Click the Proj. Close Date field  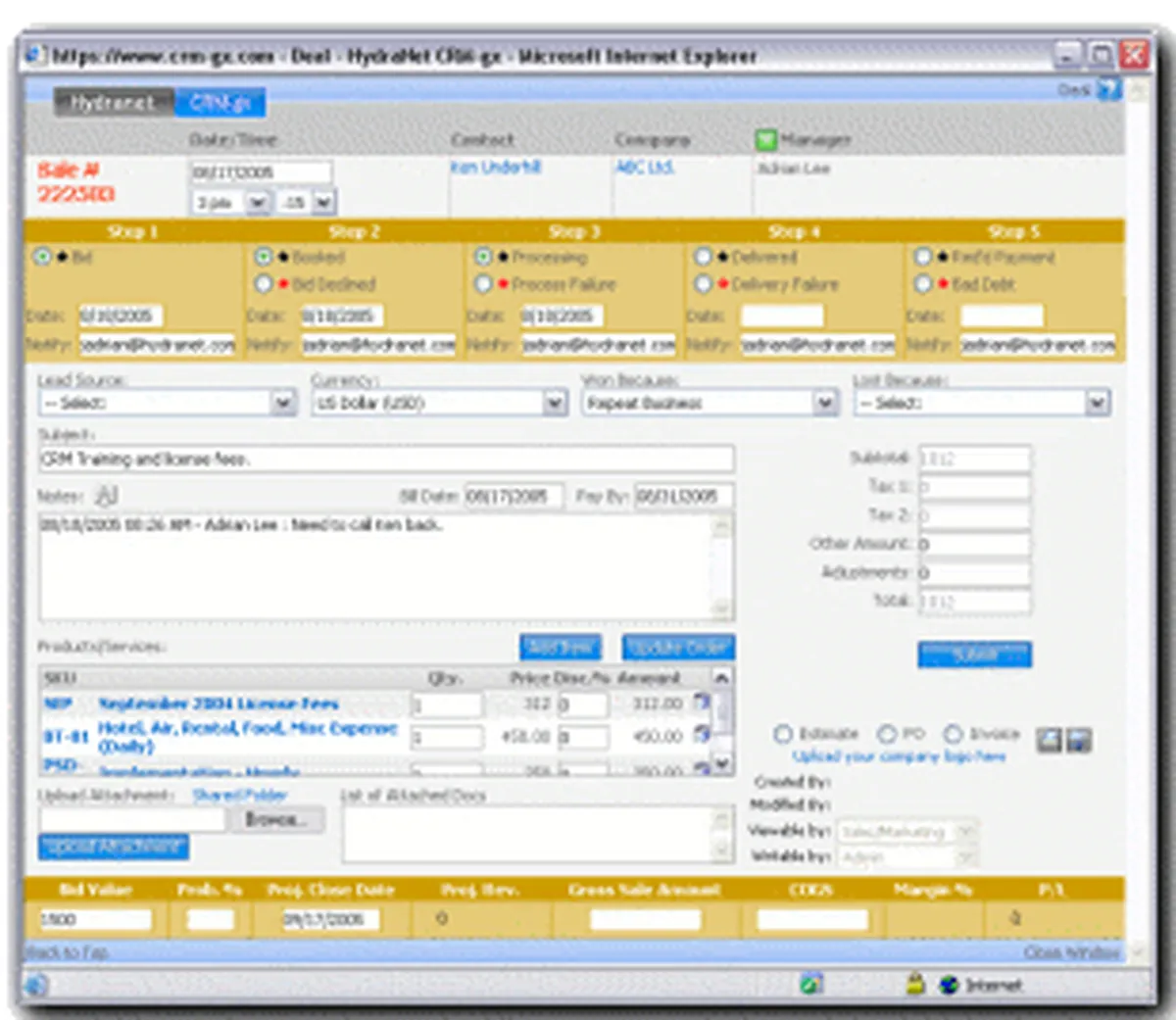pyautogui.click(x=330, y=919)
